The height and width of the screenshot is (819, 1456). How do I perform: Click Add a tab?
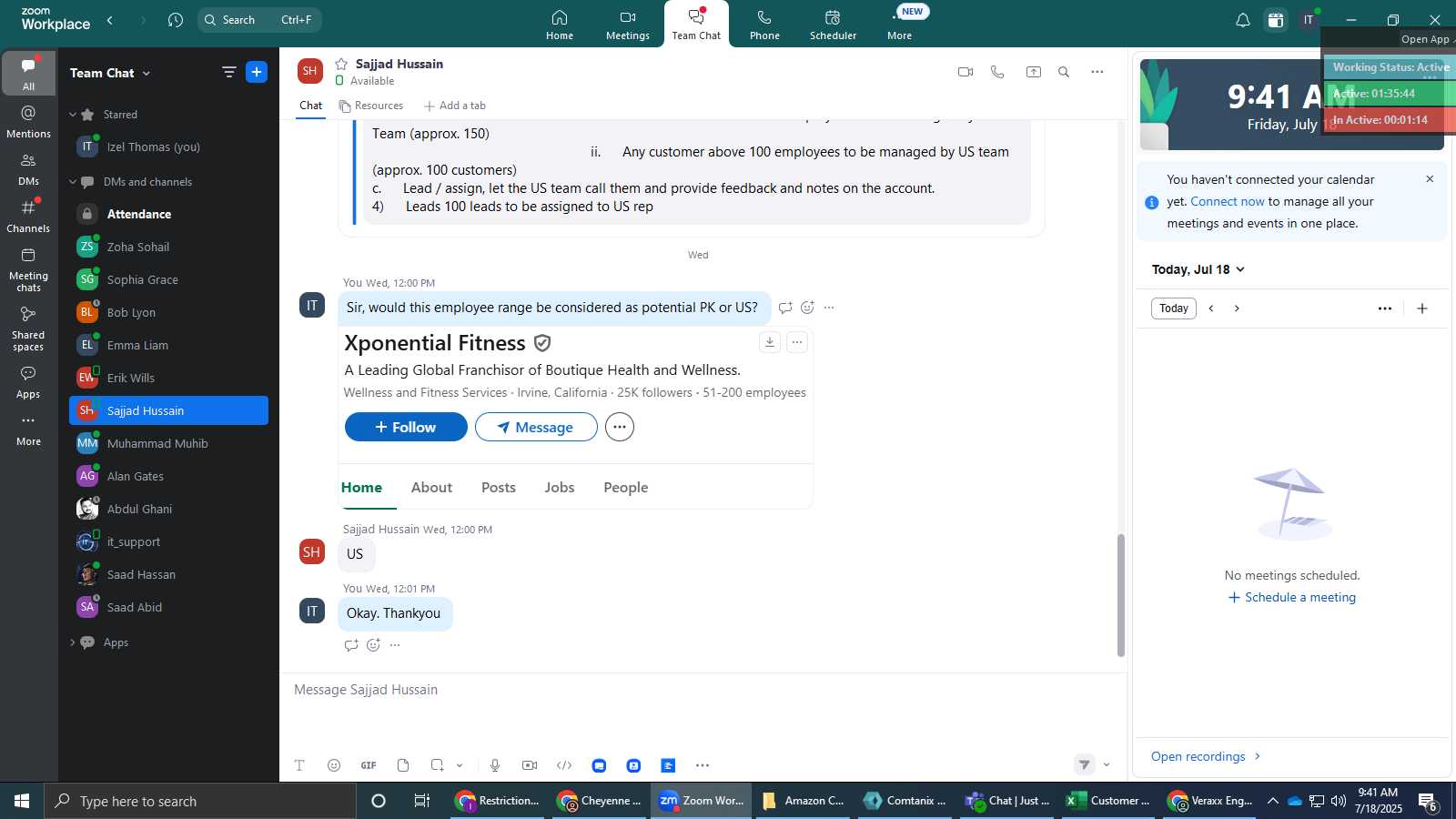coord(455,106)
